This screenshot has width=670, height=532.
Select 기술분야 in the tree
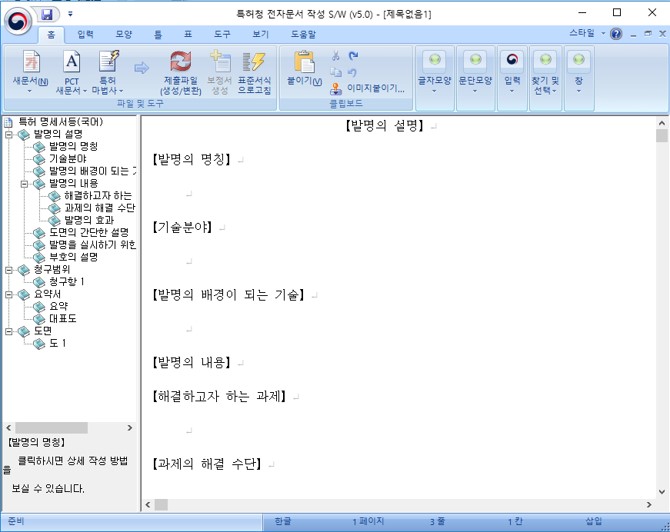coord(68,159)
